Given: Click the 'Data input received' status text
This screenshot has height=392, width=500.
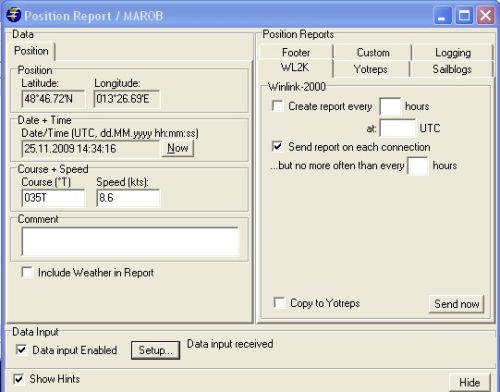Looking at the screenshot, I should point(230,344).
